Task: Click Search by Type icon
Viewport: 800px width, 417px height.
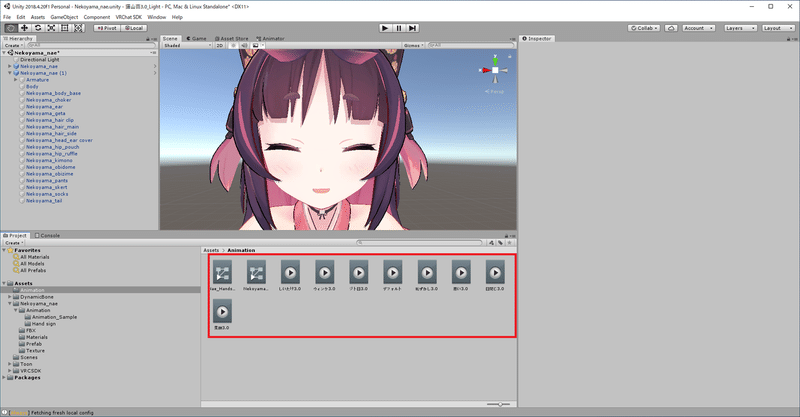Action: [x=491, y=243]
